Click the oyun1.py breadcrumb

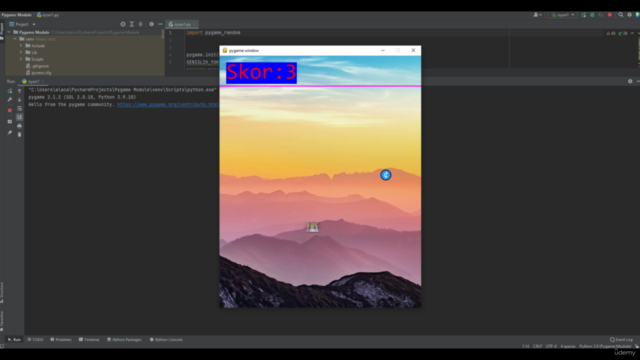pyautogui.click(x=48, y=15)
